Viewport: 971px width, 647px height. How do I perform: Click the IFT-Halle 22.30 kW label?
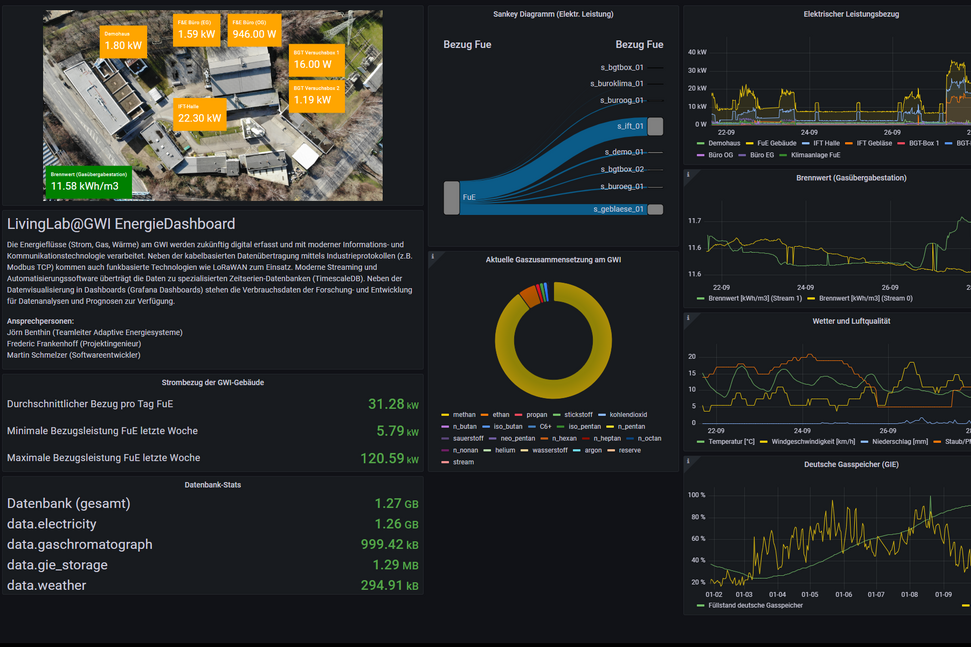(199, 113)
